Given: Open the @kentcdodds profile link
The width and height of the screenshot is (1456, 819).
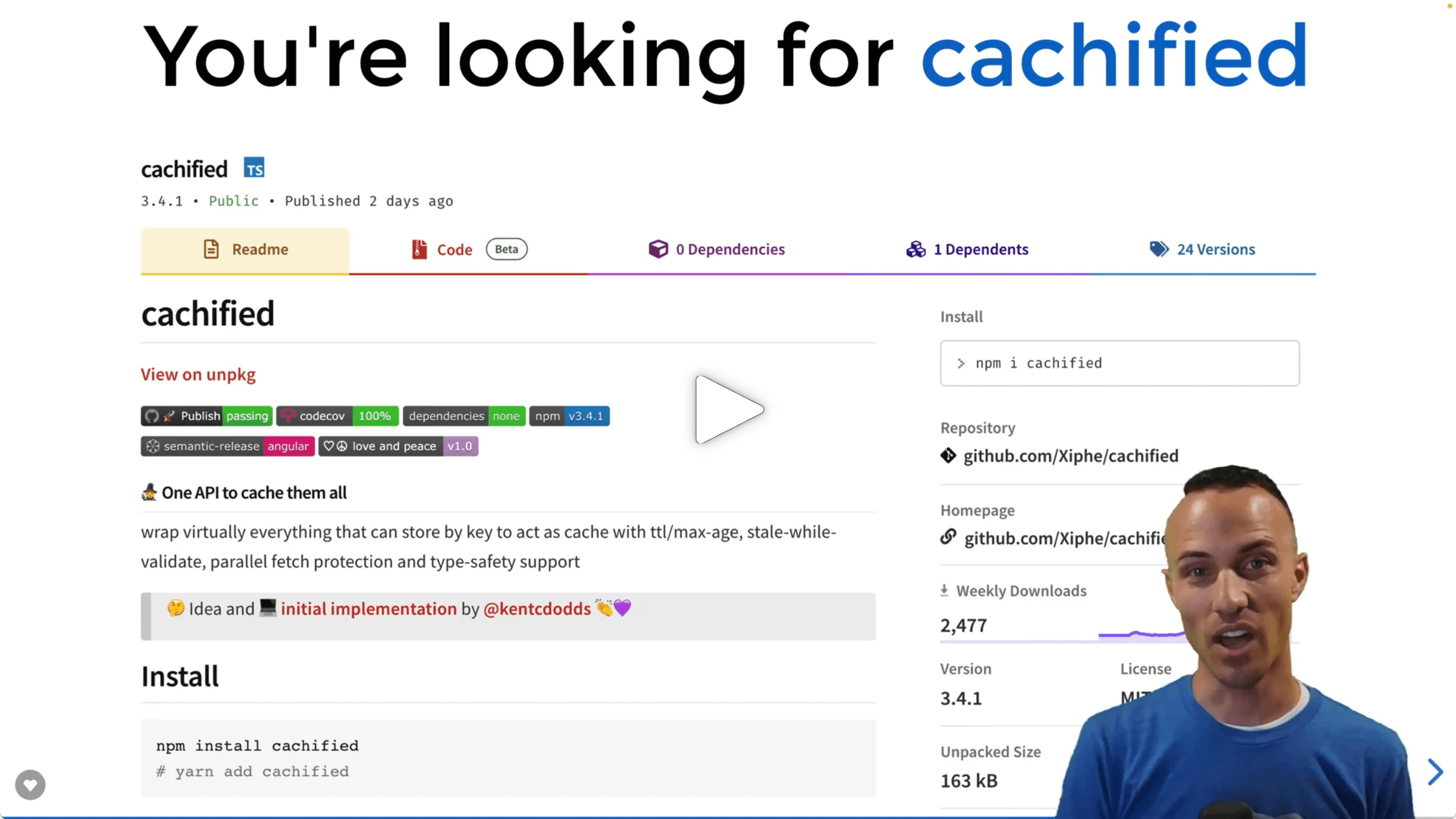Looking at the screenshot, I should tap(537, 609).
